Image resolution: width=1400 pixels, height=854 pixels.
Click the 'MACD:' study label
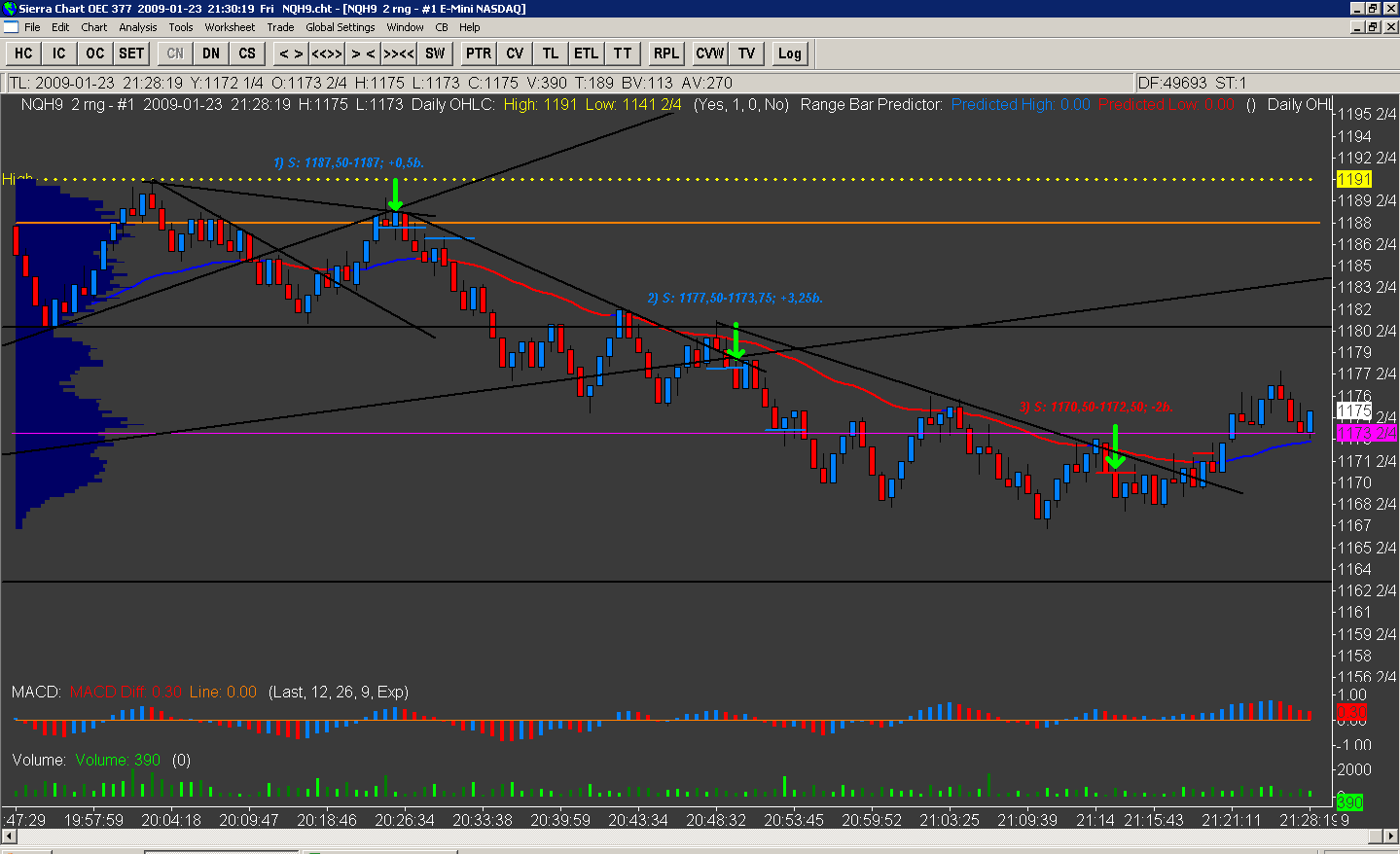[36, 693]
